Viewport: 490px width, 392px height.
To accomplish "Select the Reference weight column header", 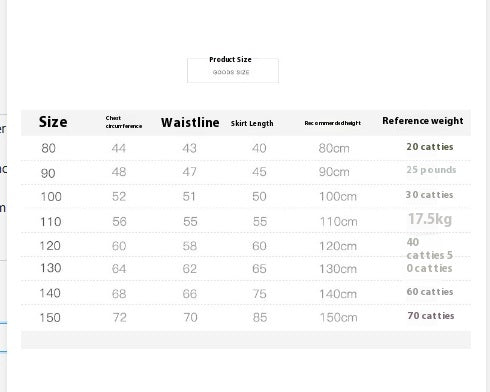I will click(x=423, y=121).
